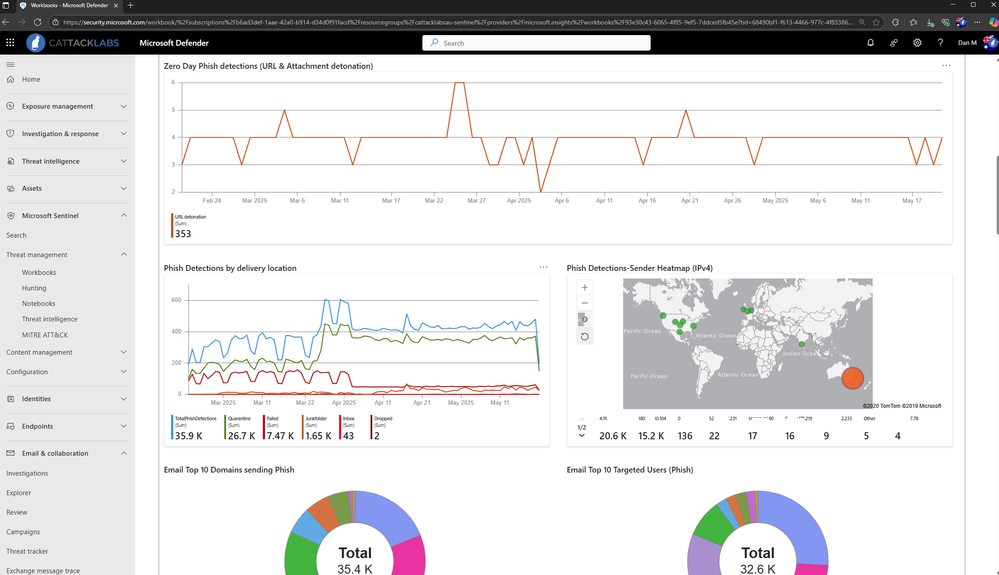Open the app launcher waffle icon

tap(10, 43)
